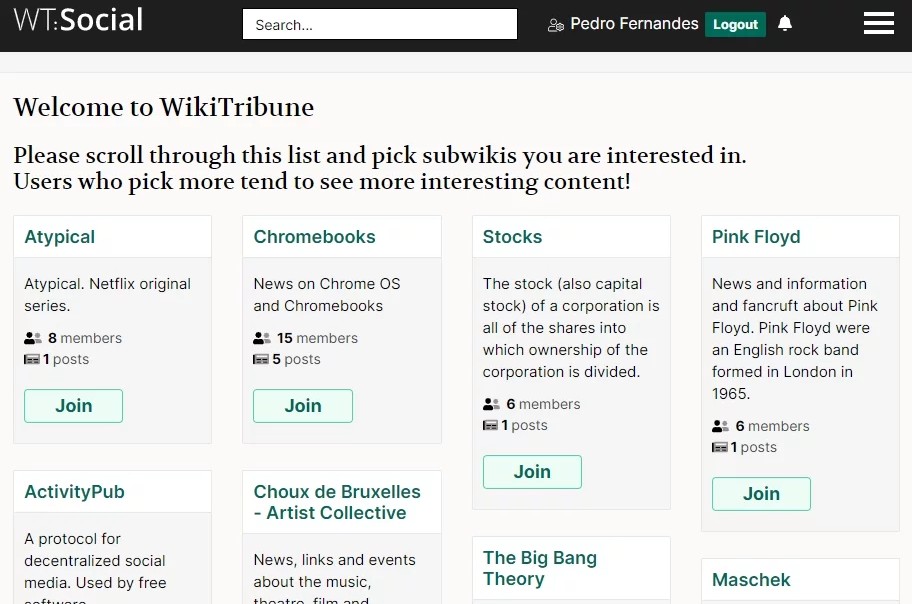Click the WT:Social logo
This screenshot has width=912, height=604.
[x=78, y=20]
